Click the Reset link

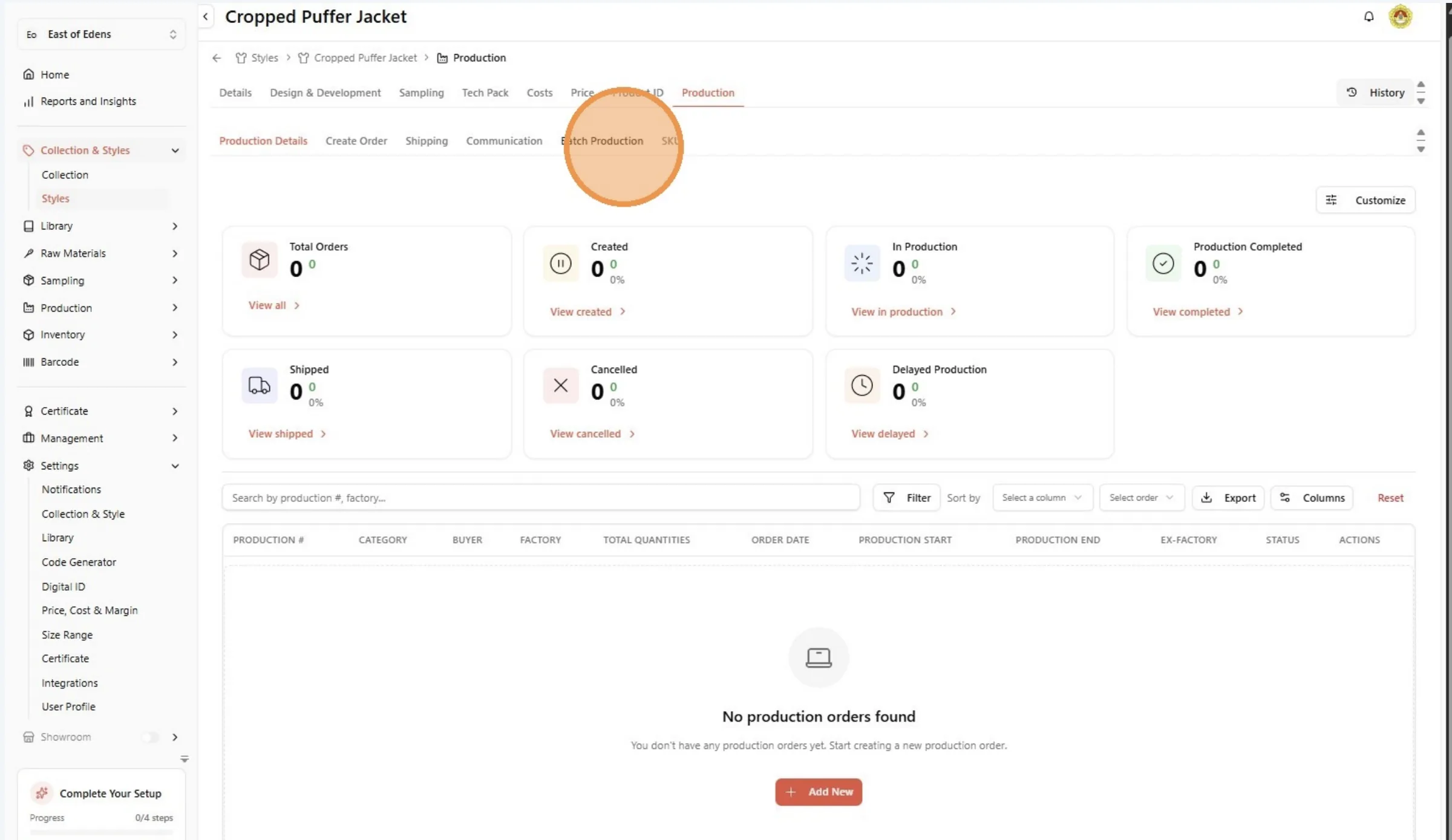click(1390, 498)
